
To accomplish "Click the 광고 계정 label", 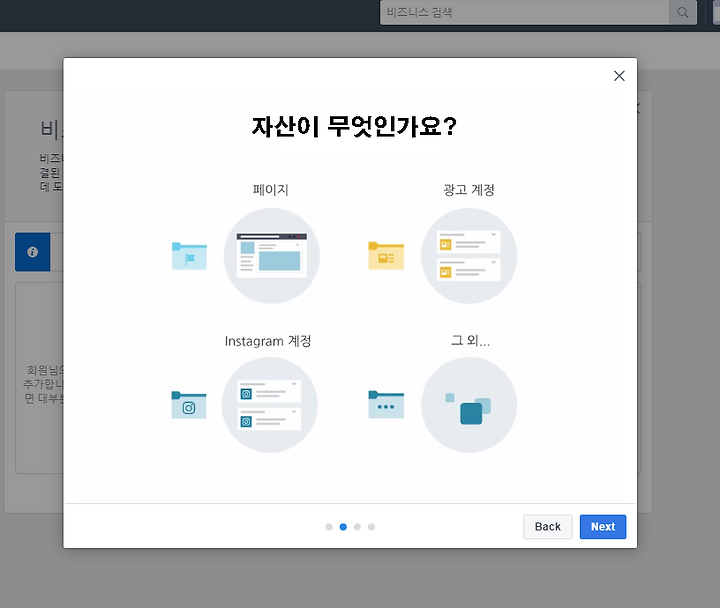I will (x=469, y=190).
